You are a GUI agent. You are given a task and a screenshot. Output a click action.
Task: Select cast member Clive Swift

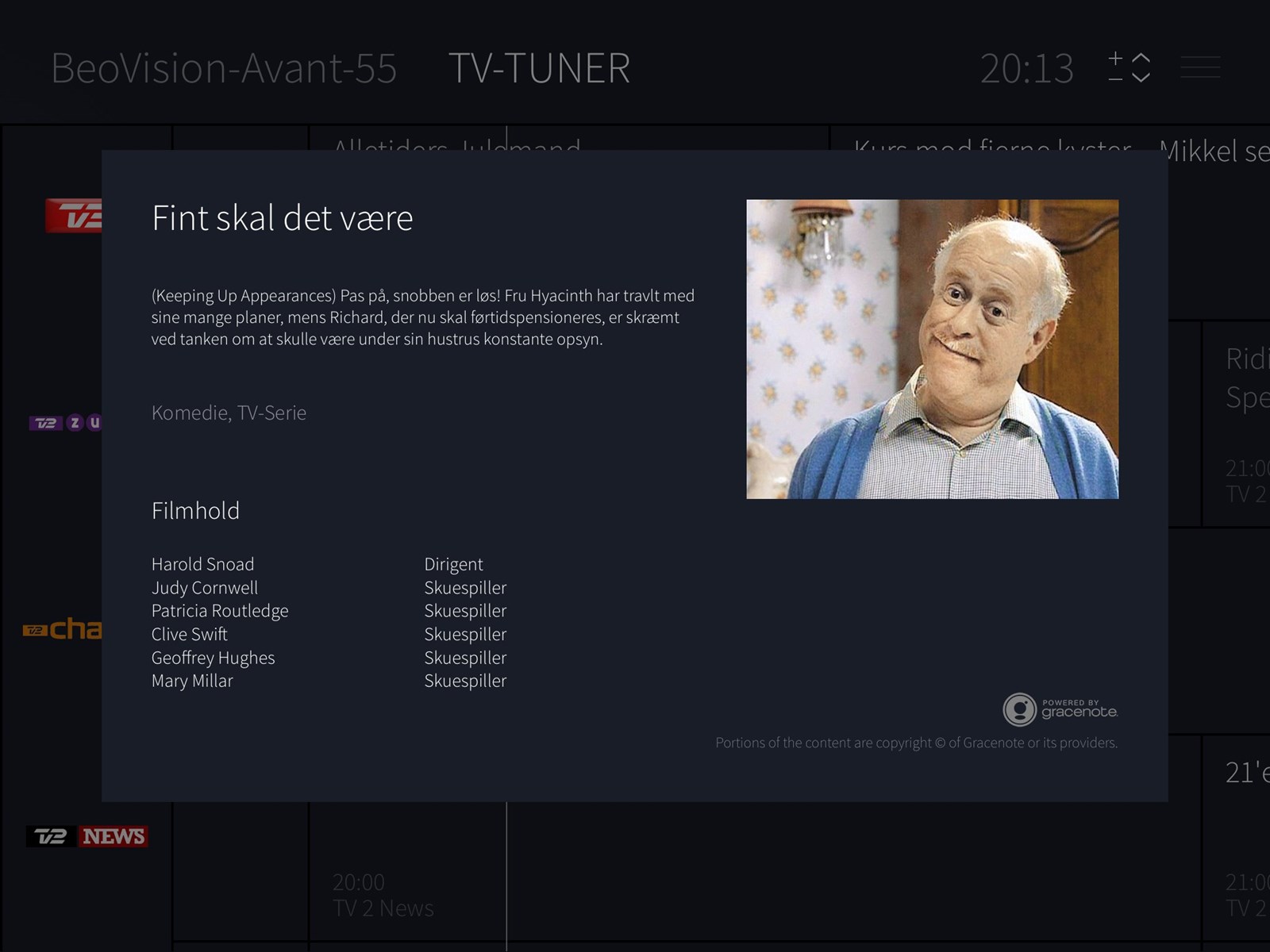coord(190,634)
